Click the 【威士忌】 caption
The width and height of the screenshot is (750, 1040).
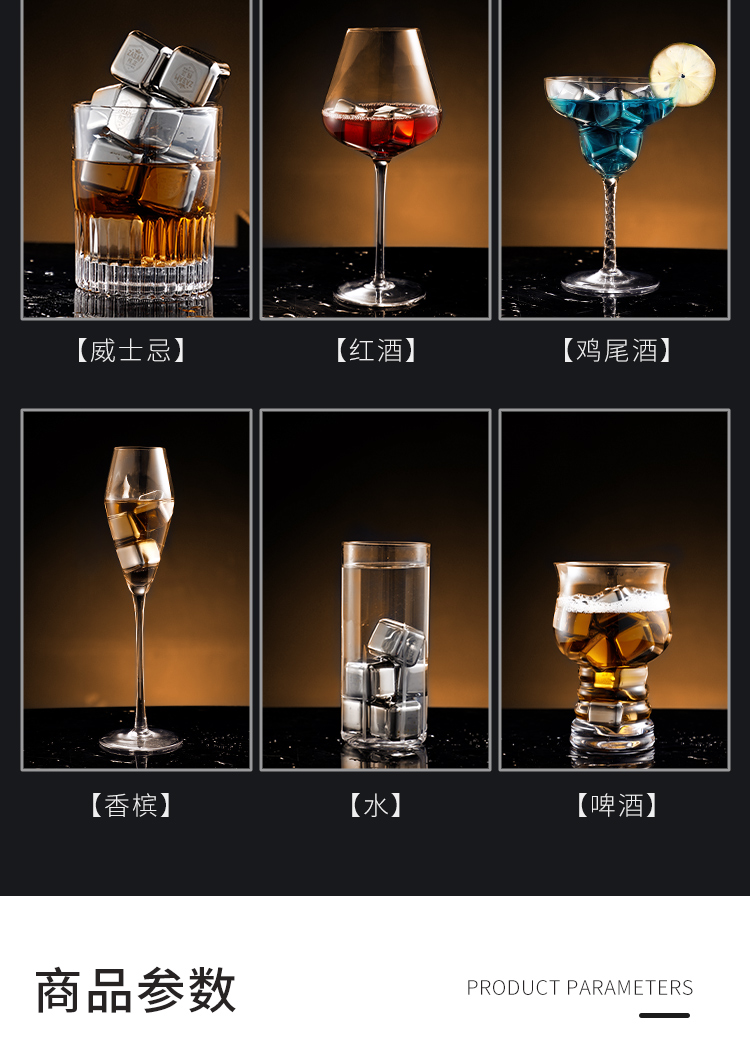click(131, 350)
